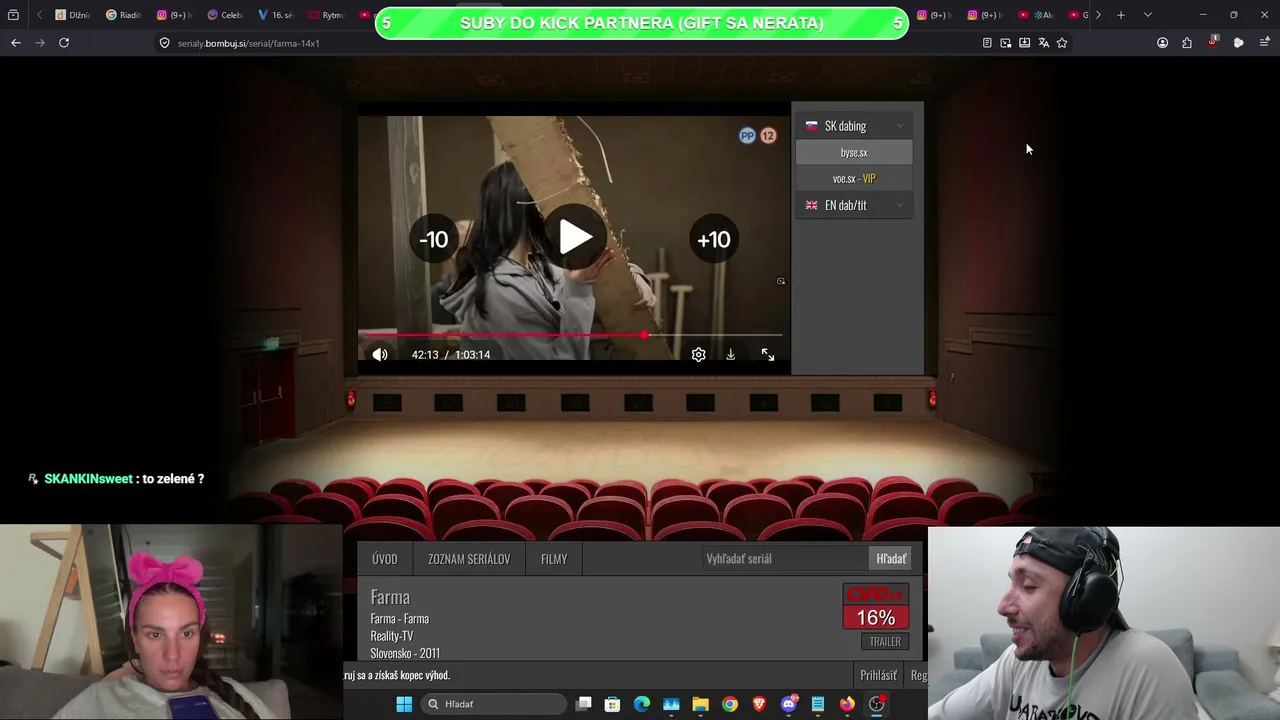Open Microsoft Edge from the taskbar

pyautogui.click(x=642, y=704)
